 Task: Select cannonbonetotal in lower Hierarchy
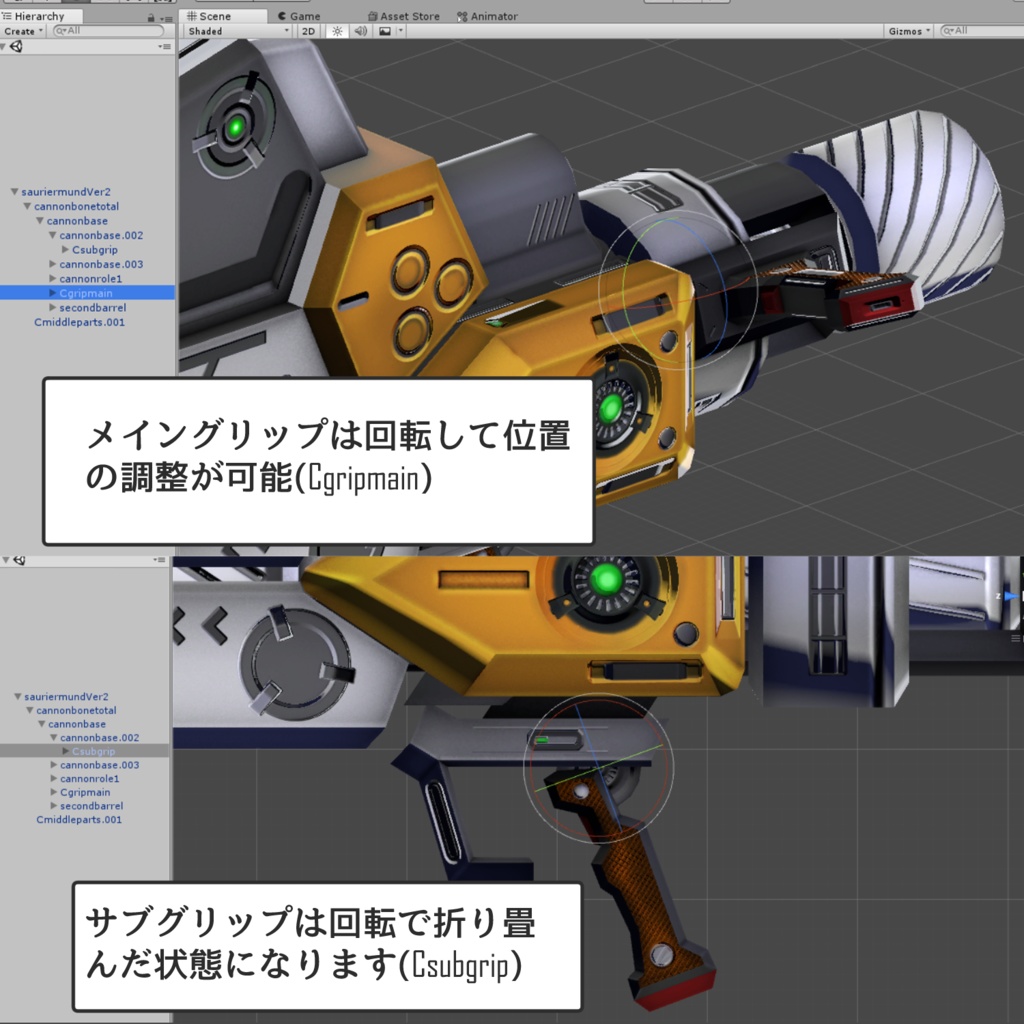click(x=76, y=710)
